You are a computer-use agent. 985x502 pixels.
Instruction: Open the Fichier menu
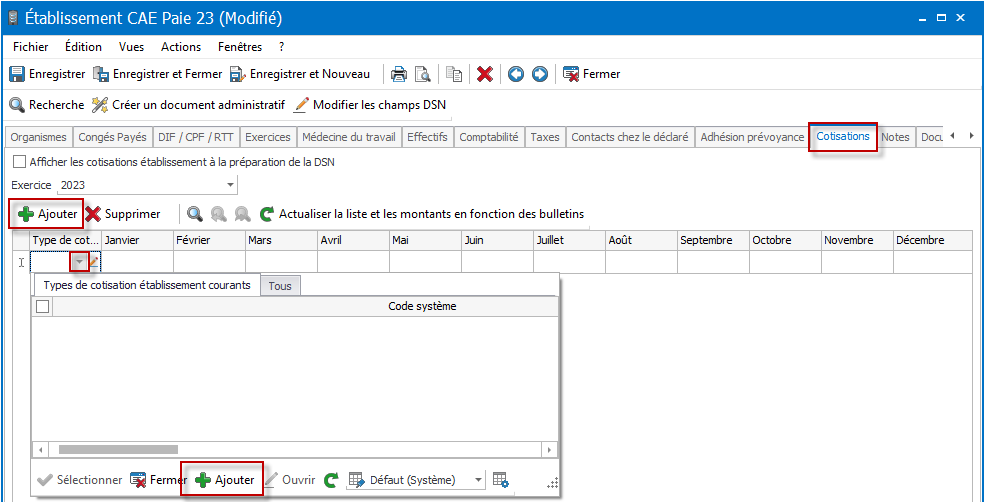coord(30,47)
